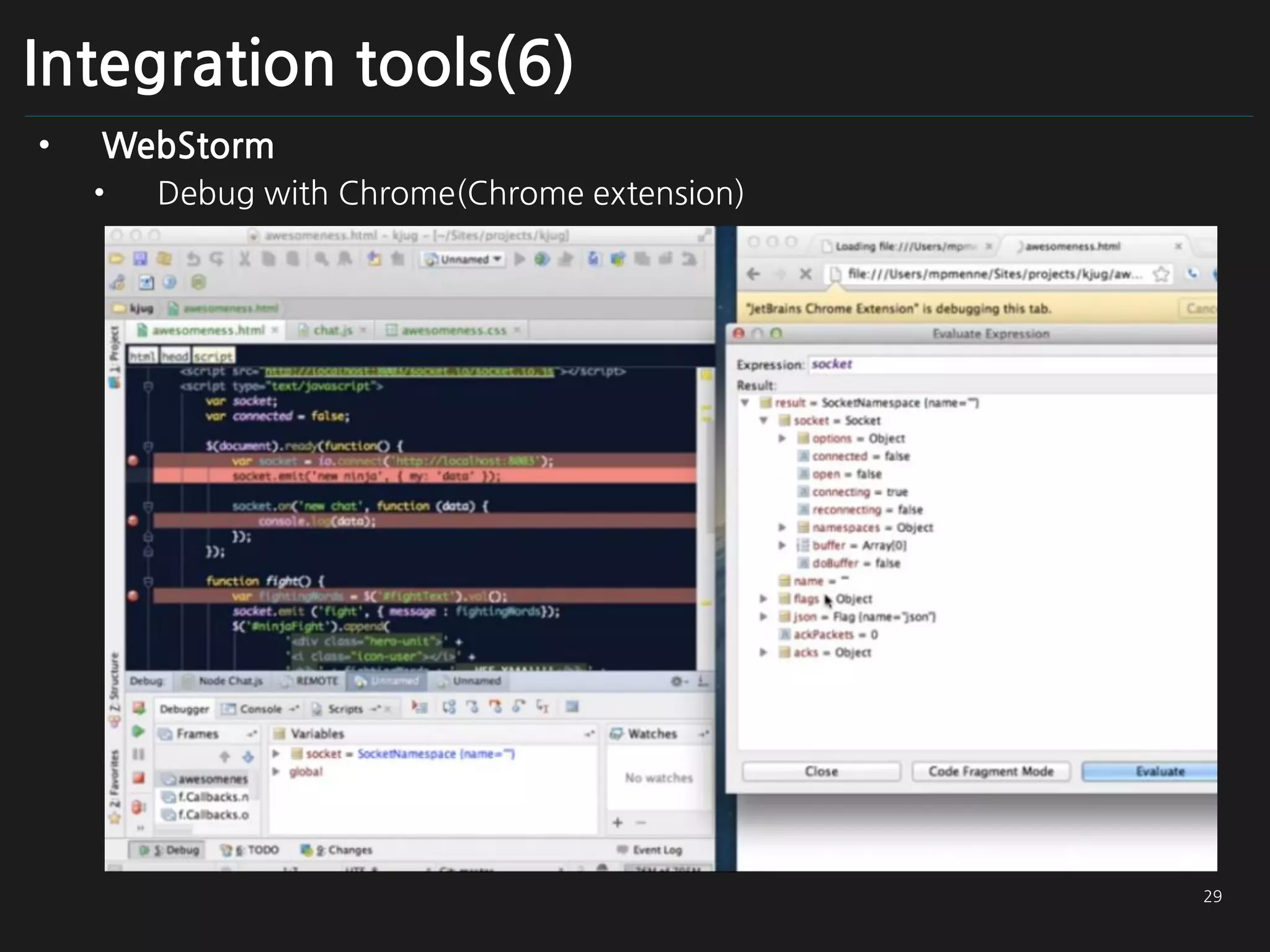Click the Debug panel settings gear icon
Viewport: 1270px width, 952px height.
[677, 681]
